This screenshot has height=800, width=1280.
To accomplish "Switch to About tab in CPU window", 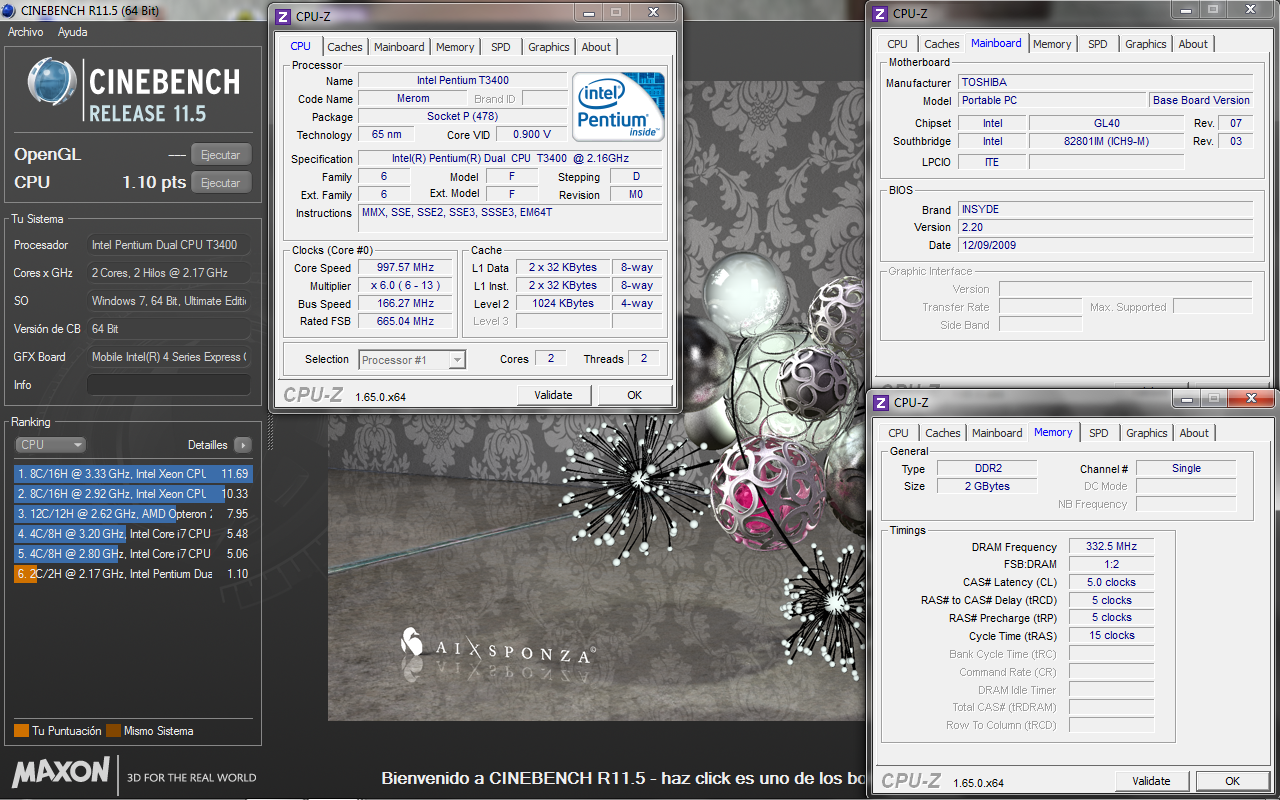I will click(x=596, y=47).
